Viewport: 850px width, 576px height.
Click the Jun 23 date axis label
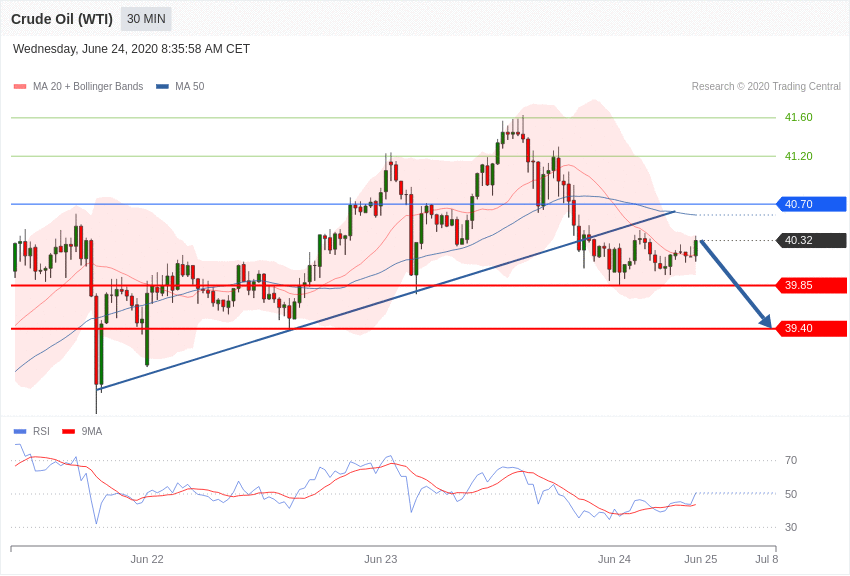381,559
